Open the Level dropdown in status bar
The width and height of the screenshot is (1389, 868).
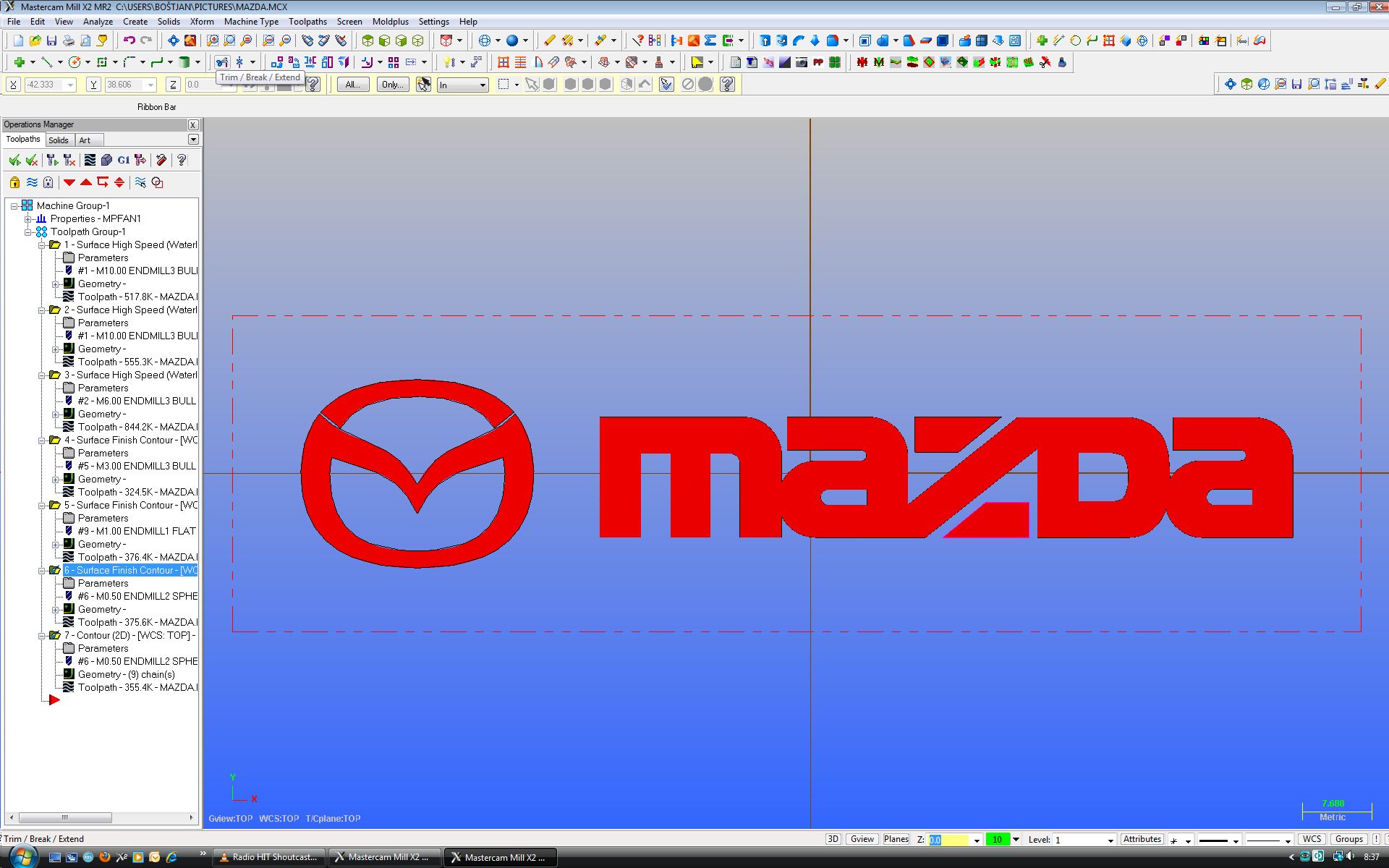coord(1110,840)
